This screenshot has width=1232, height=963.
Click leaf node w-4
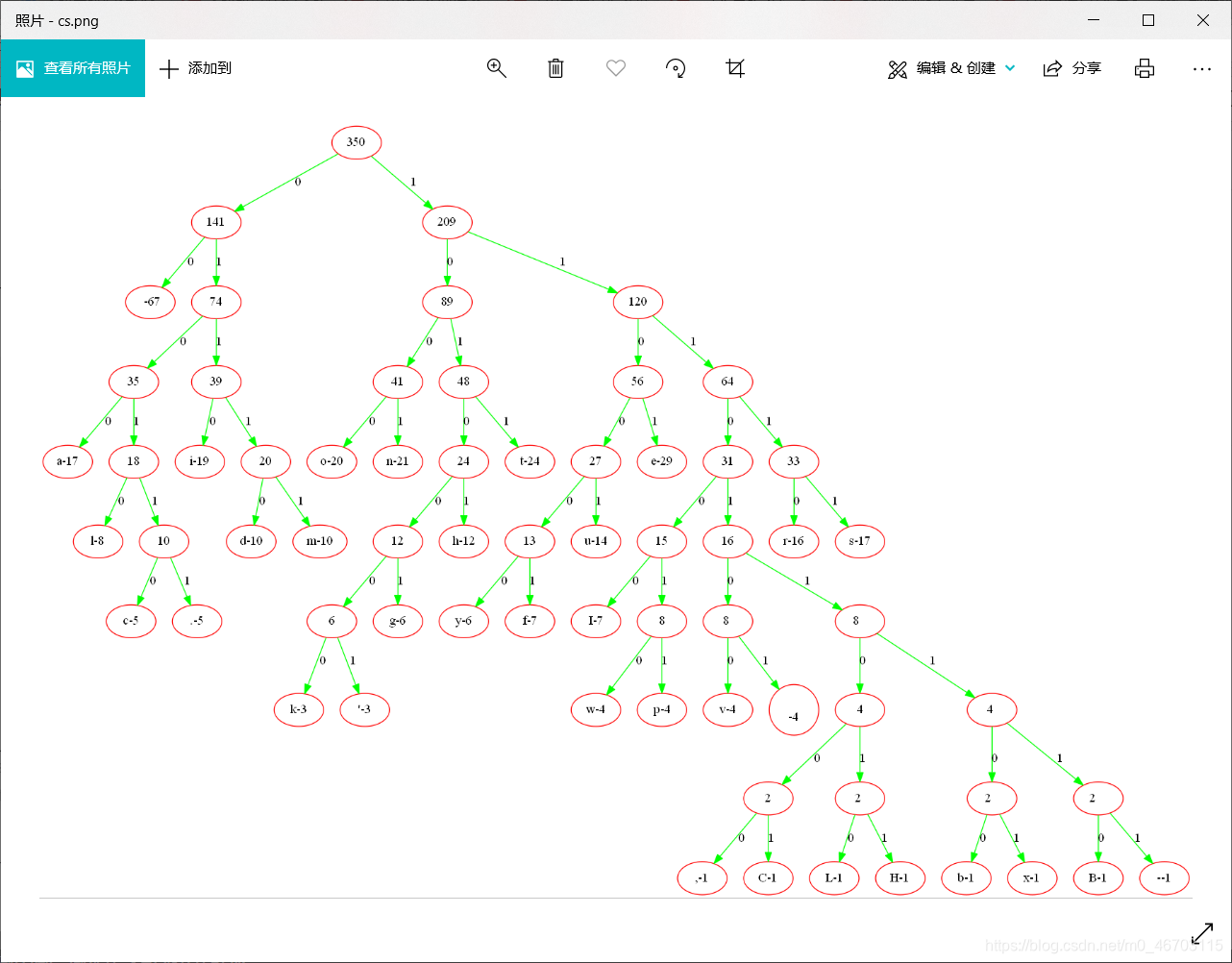(x=595, y=710)
